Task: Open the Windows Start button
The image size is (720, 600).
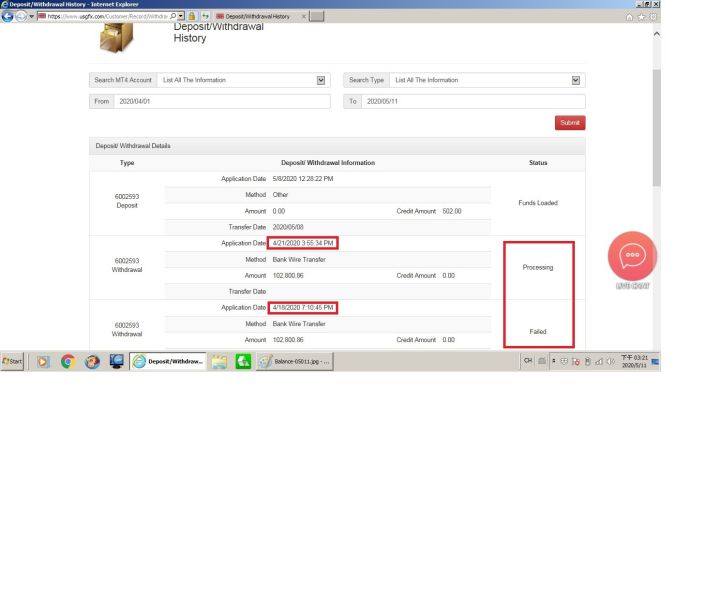Action: click(x=12, y=362)
